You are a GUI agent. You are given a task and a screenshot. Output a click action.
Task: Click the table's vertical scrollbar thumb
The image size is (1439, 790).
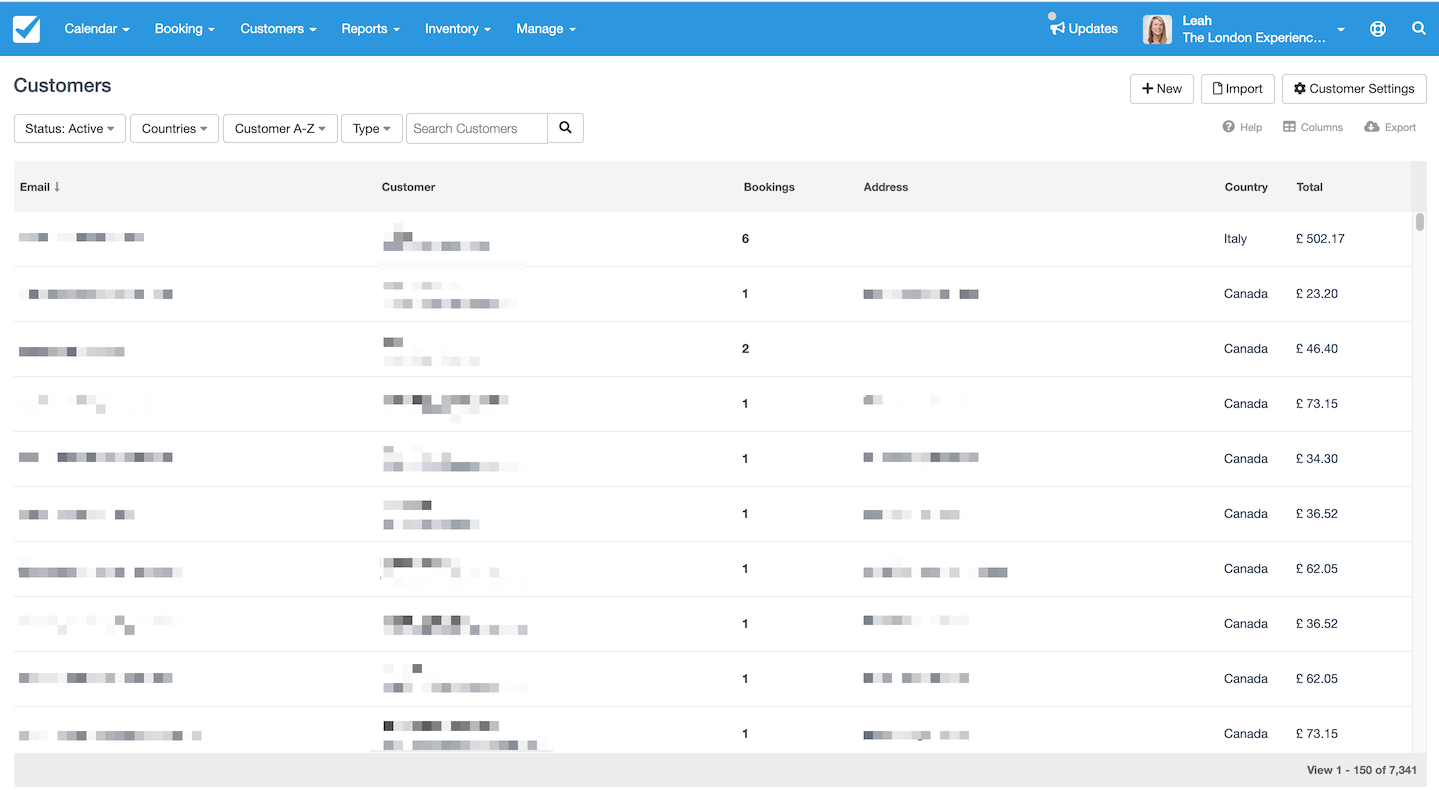tap(1420, 222)
